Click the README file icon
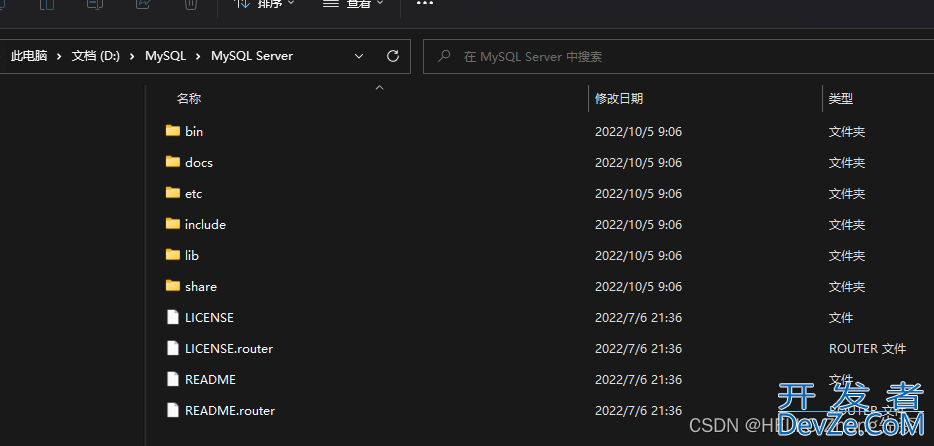 pos(173,379)
